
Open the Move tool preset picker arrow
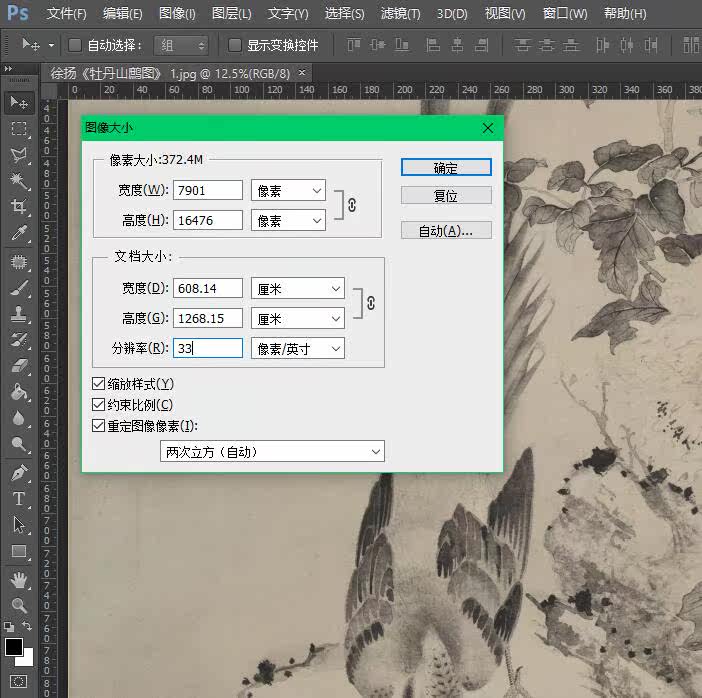[x=51, y=45]
